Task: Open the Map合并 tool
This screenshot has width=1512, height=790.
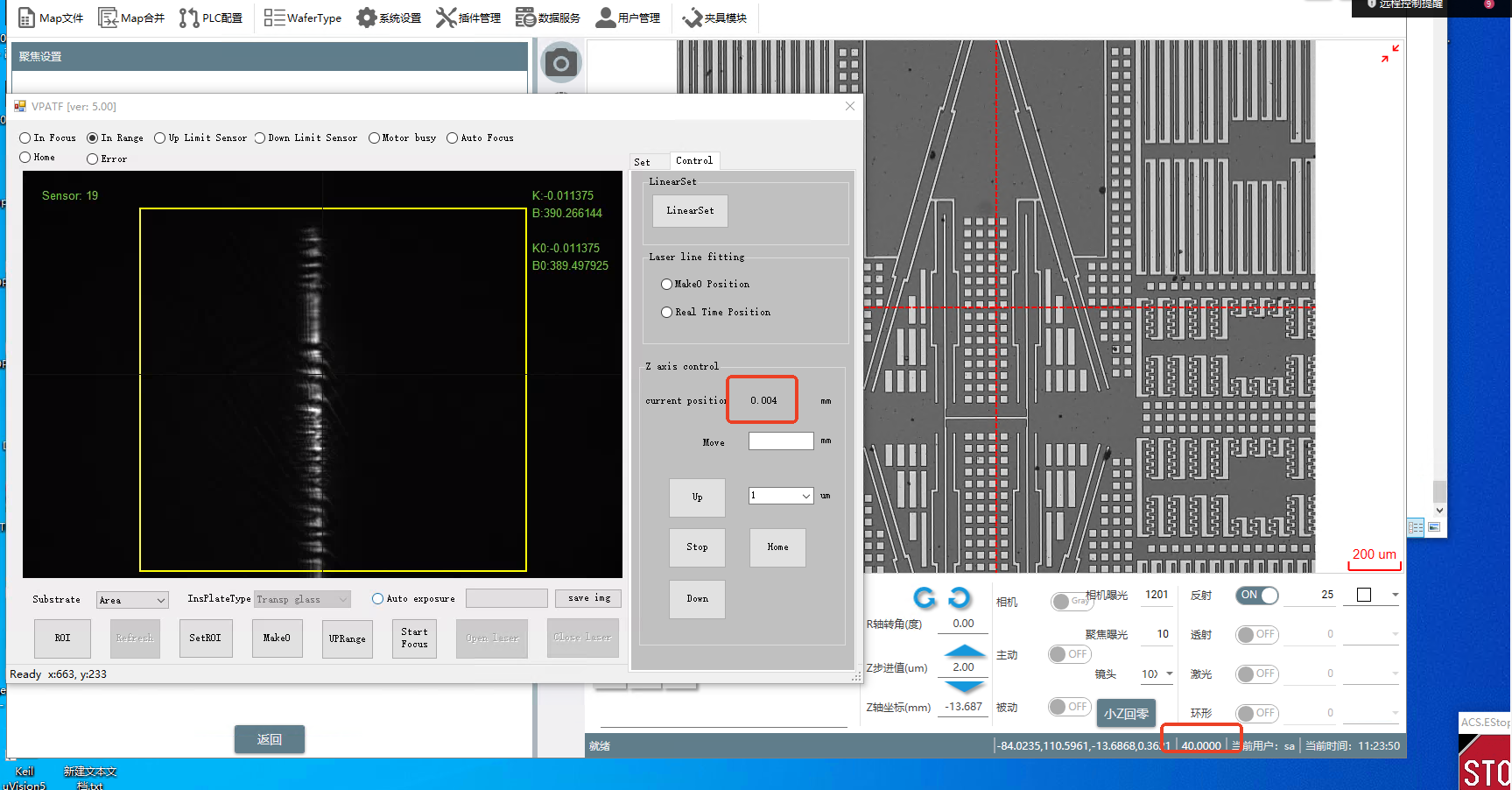Action: (x=131, y=18)
